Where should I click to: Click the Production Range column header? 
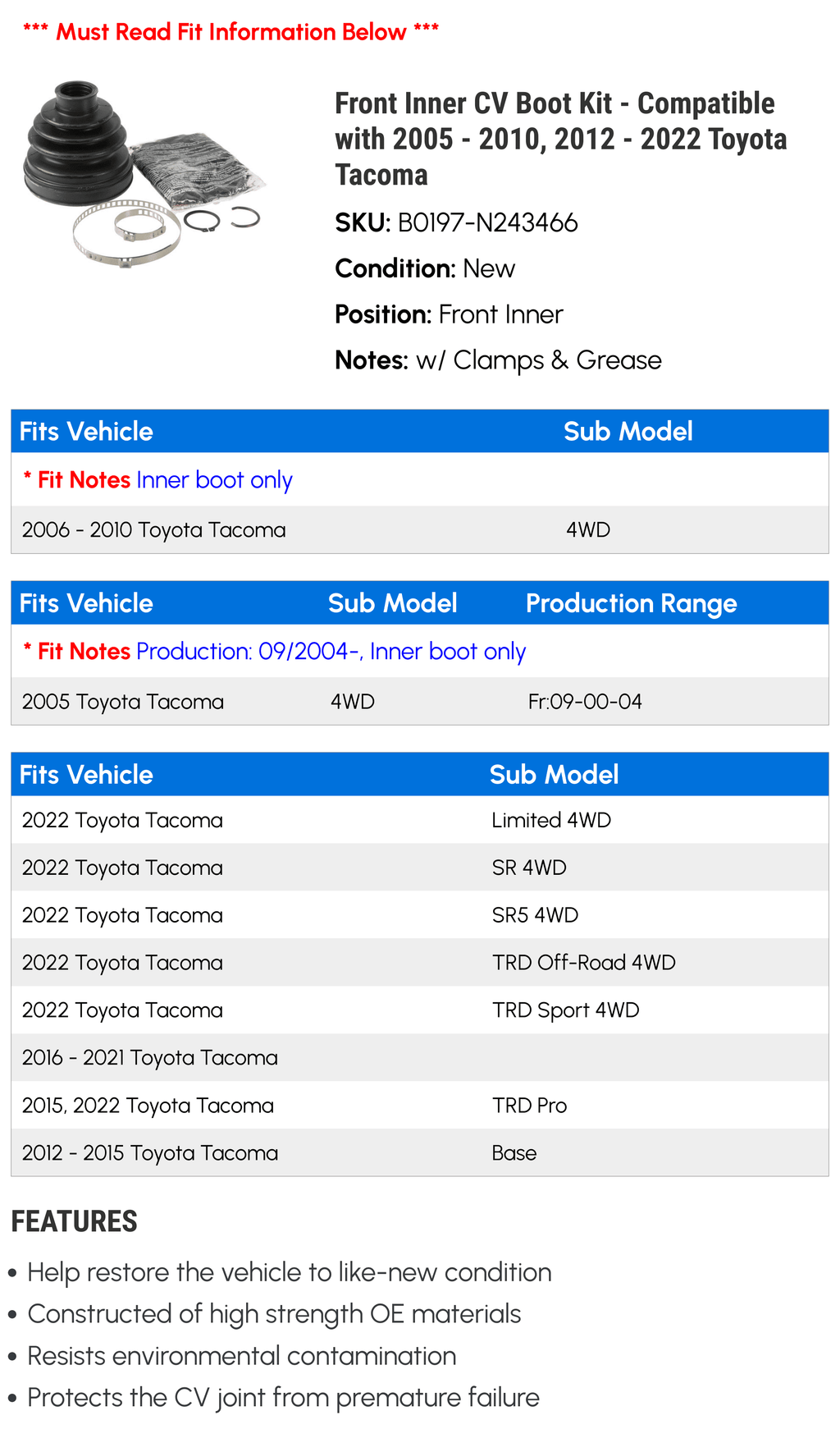pos(631,603)
